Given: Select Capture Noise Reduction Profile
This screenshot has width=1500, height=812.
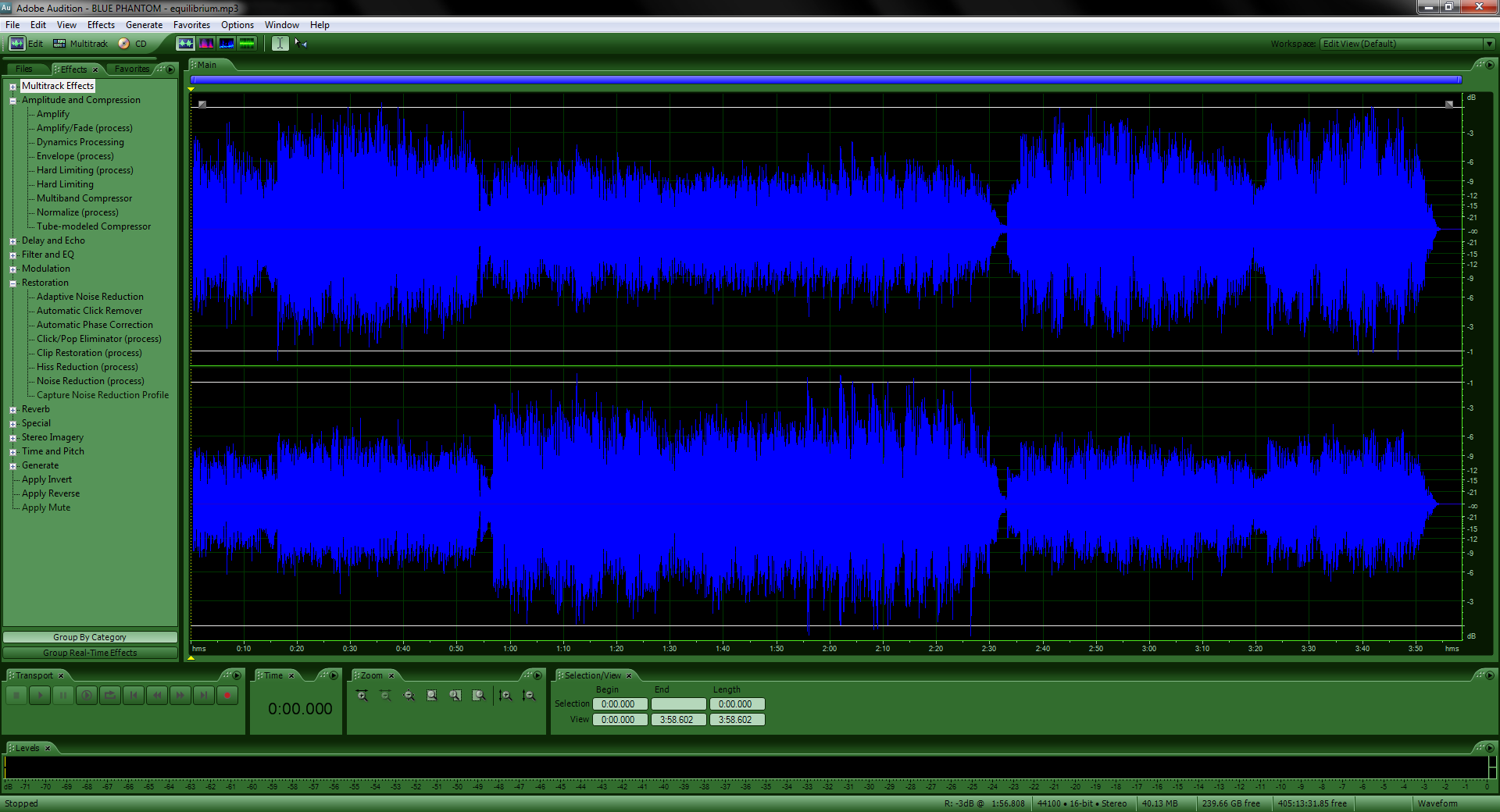Looking at the screenshot, I should tap(102, 395).
